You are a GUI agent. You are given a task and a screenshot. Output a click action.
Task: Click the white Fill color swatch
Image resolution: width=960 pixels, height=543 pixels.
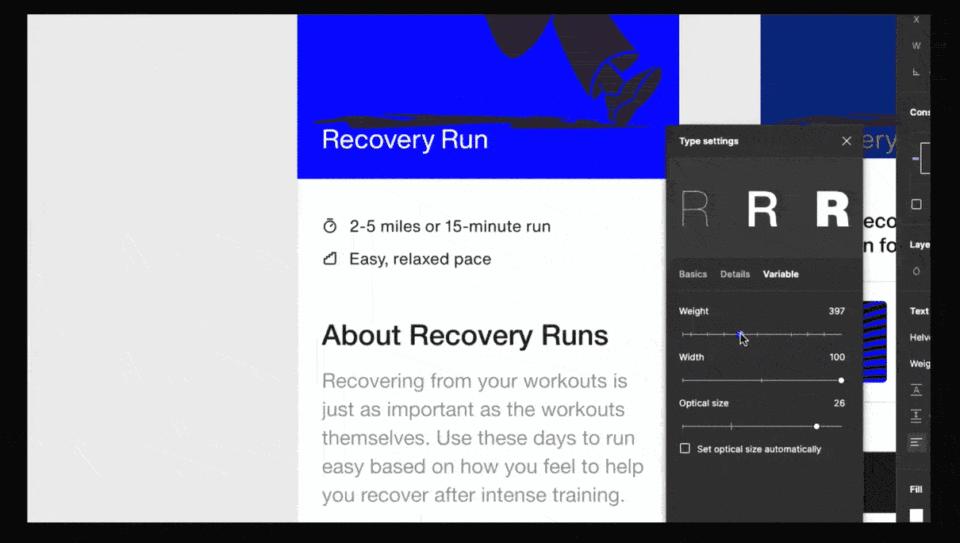(916, 515)
